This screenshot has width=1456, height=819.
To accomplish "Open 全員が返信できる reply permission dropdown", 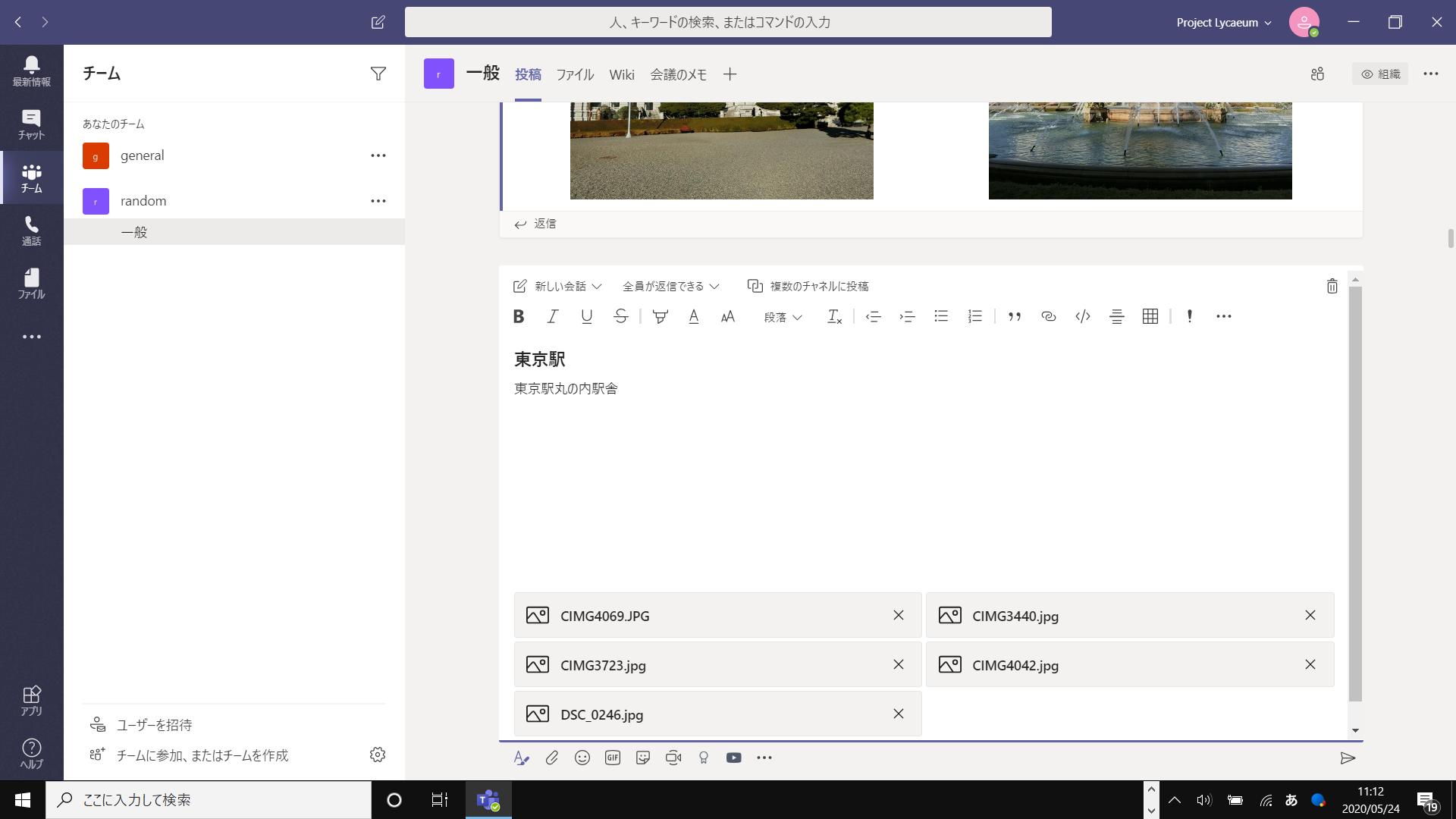I will click(670, 286).
